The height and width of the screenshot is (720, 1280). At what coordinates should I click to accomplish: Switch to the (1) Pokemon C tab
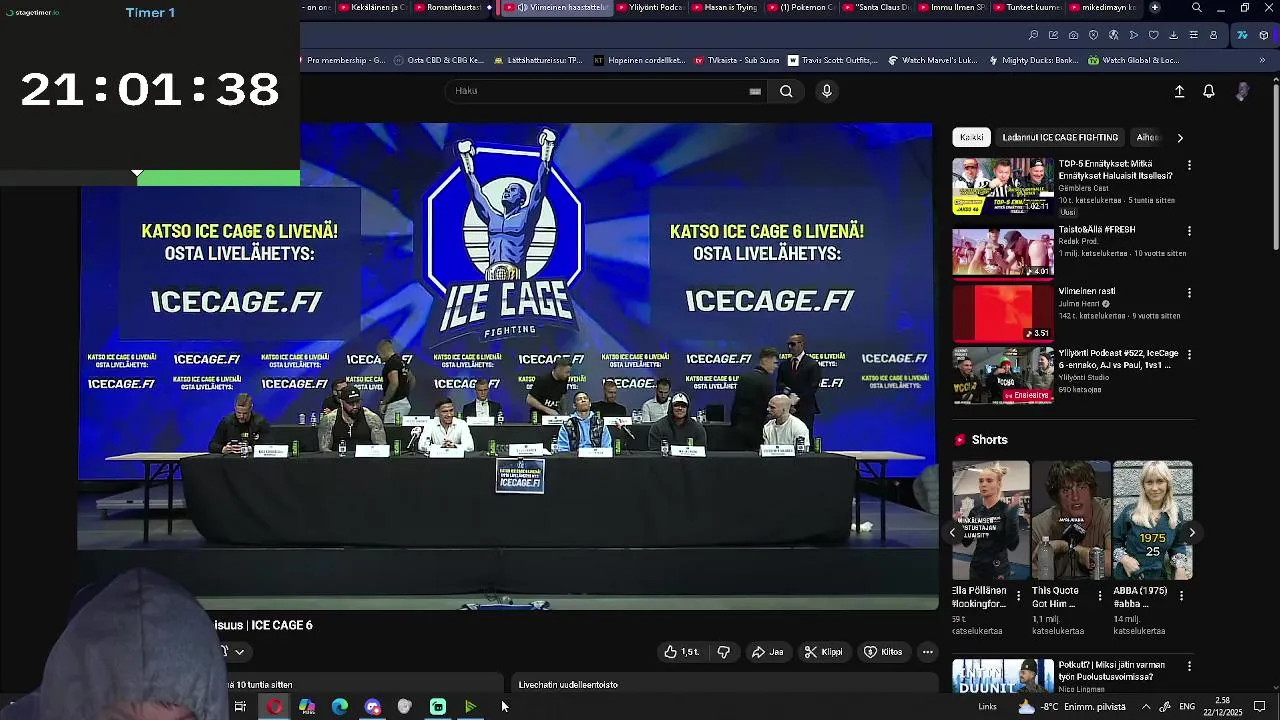tap(800, 7)
